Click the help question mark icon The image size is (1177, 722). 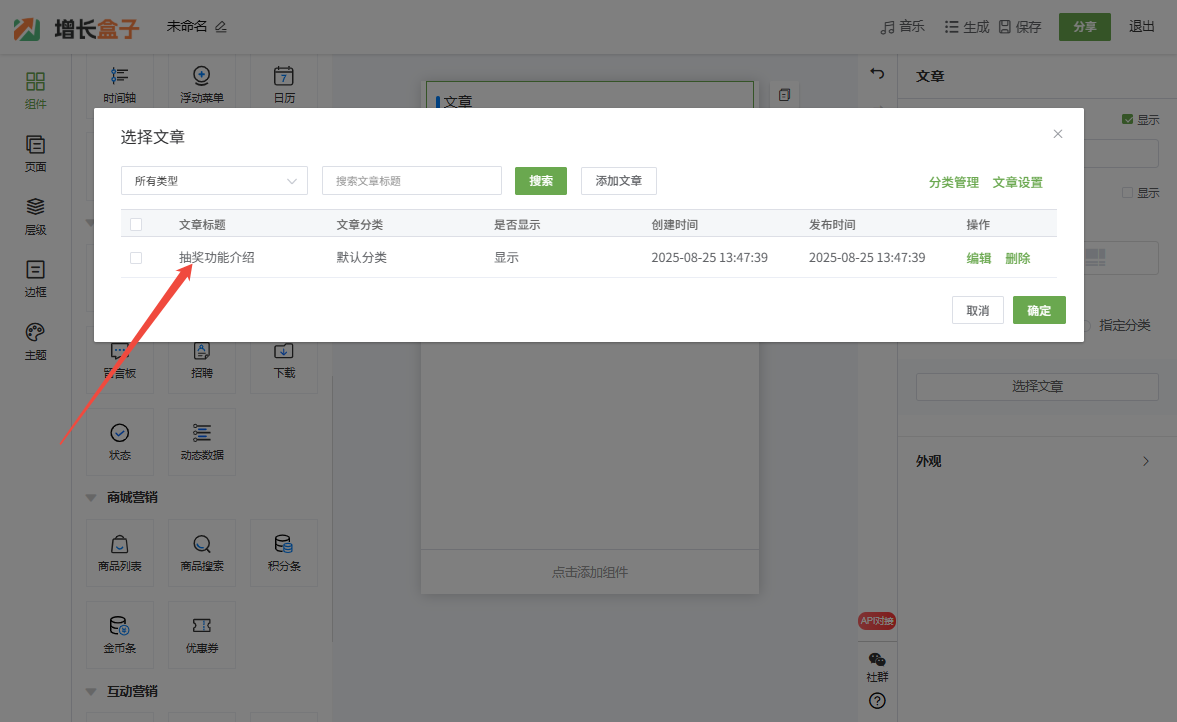tap(877, 701)
